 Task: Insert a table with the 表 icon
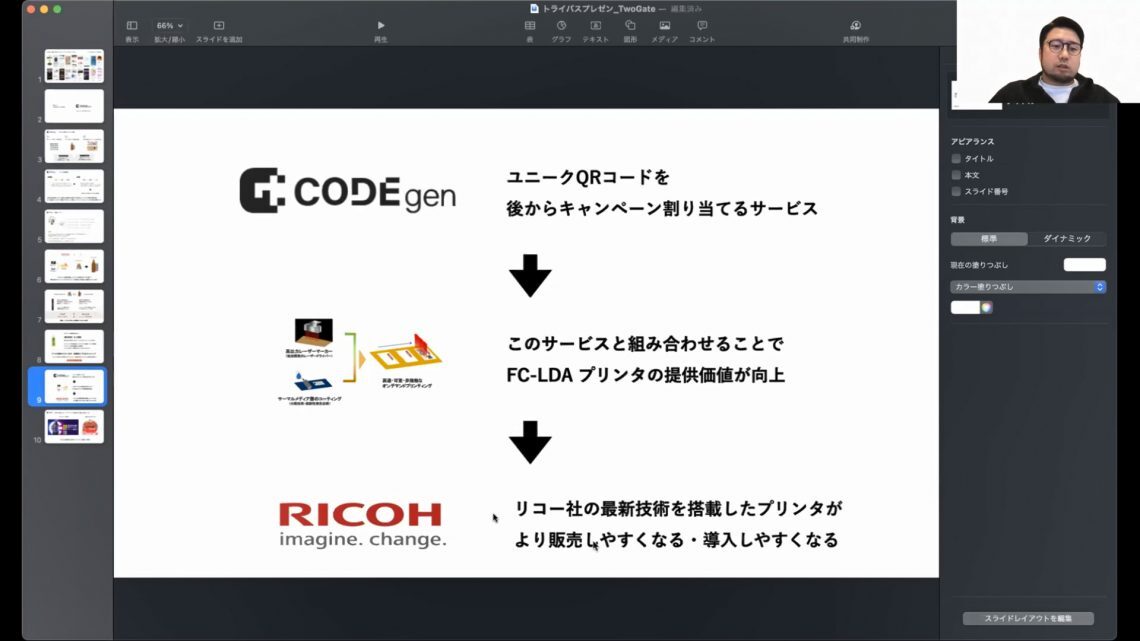pos(530,26)
